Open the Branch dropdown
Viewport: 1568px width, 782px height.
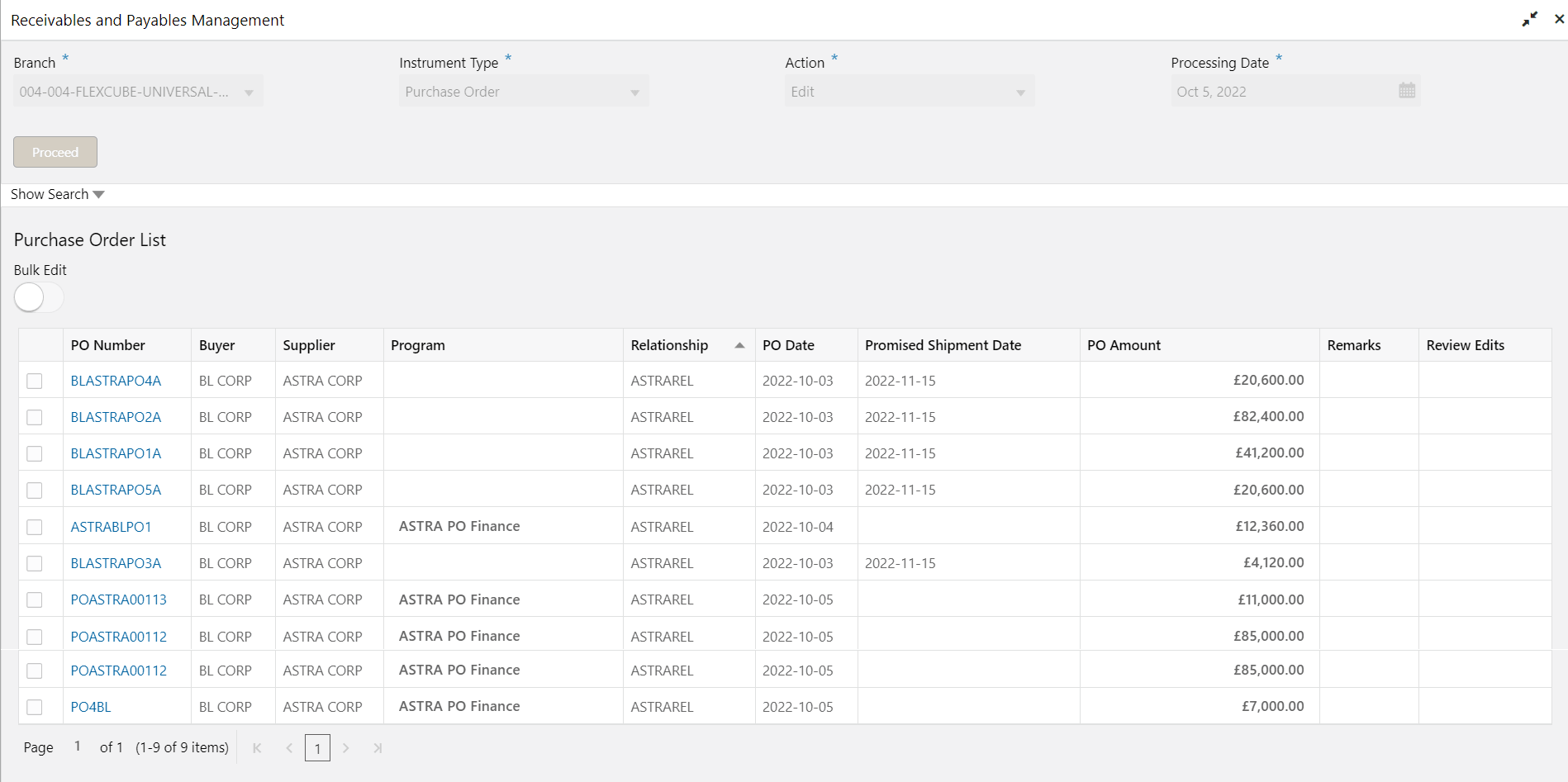(x=249, y=92)
